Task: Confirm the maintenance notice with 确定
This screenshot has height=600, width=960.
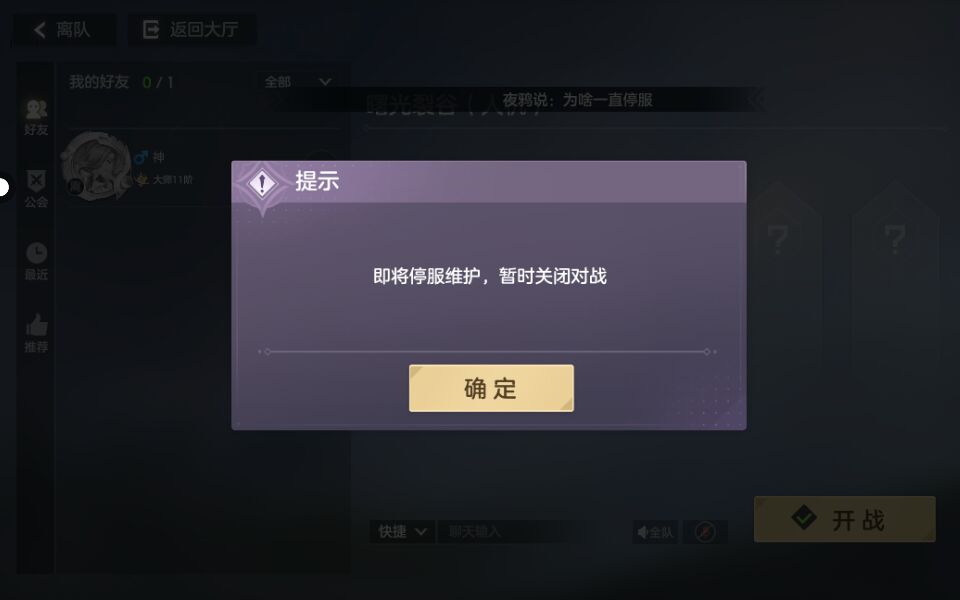Action: [x=491, y=388]
